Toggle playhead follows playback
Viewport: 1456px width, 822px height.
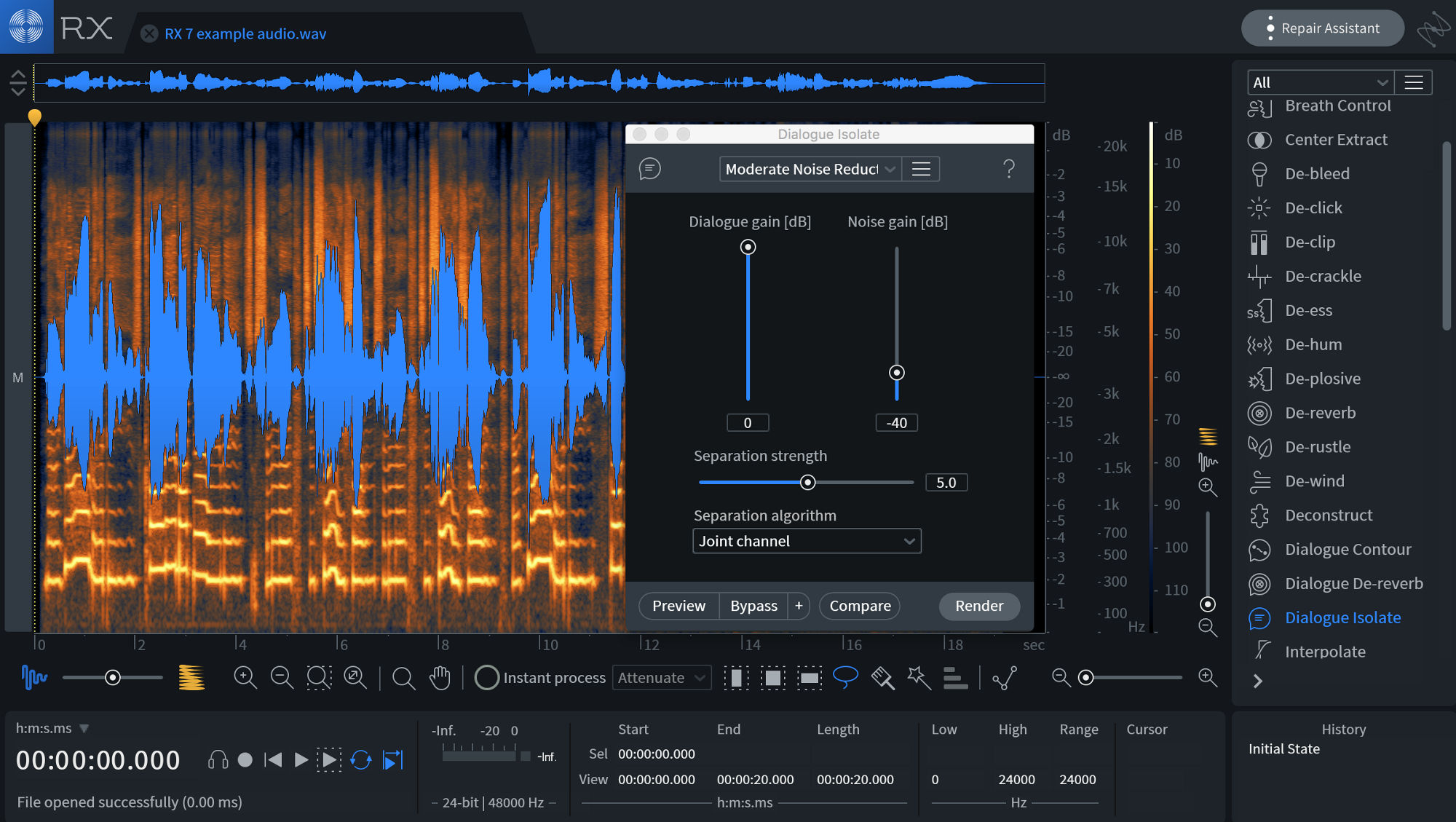coord(392,761)
